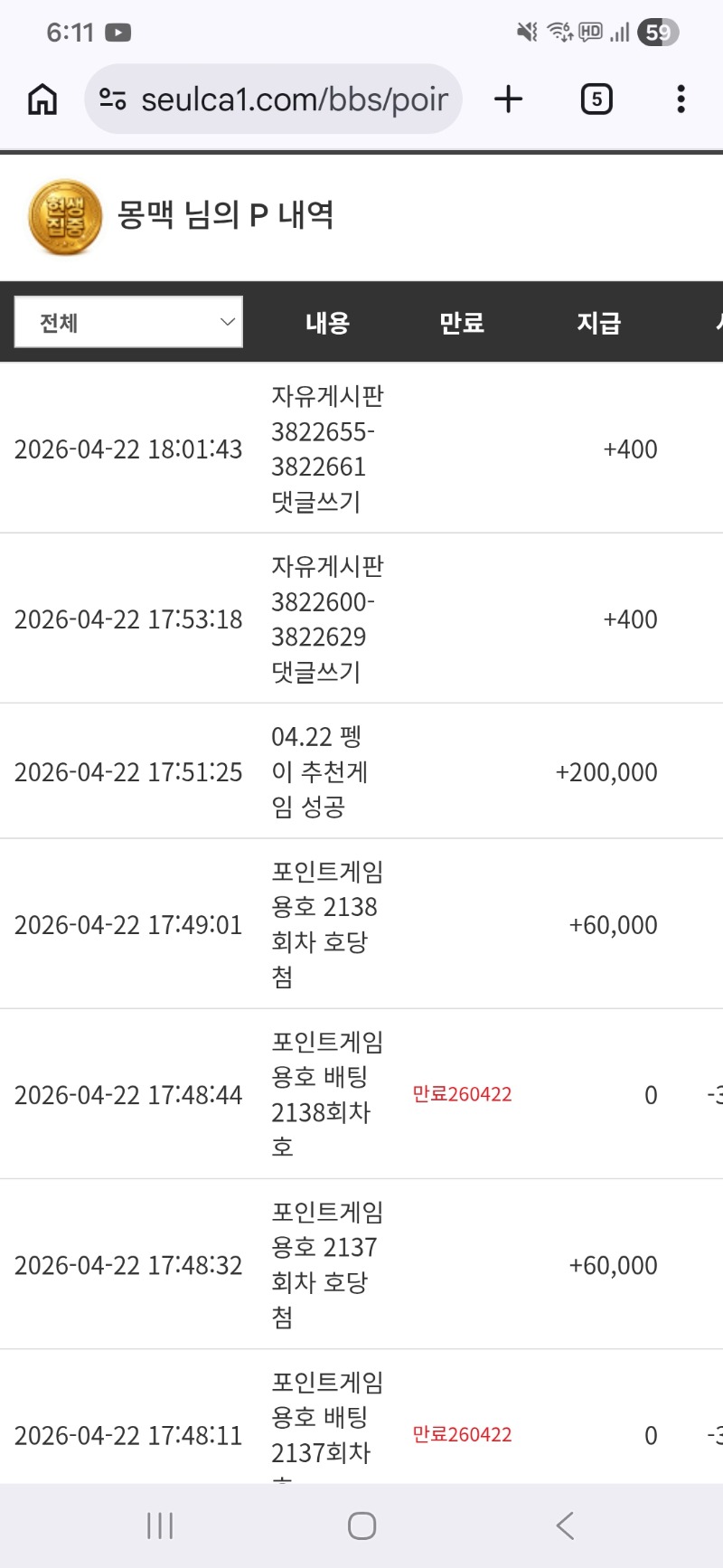Tap the site info icon in address bar
Image resolution: width=723 pixels, height=1568 pixels.
[113, 99]
